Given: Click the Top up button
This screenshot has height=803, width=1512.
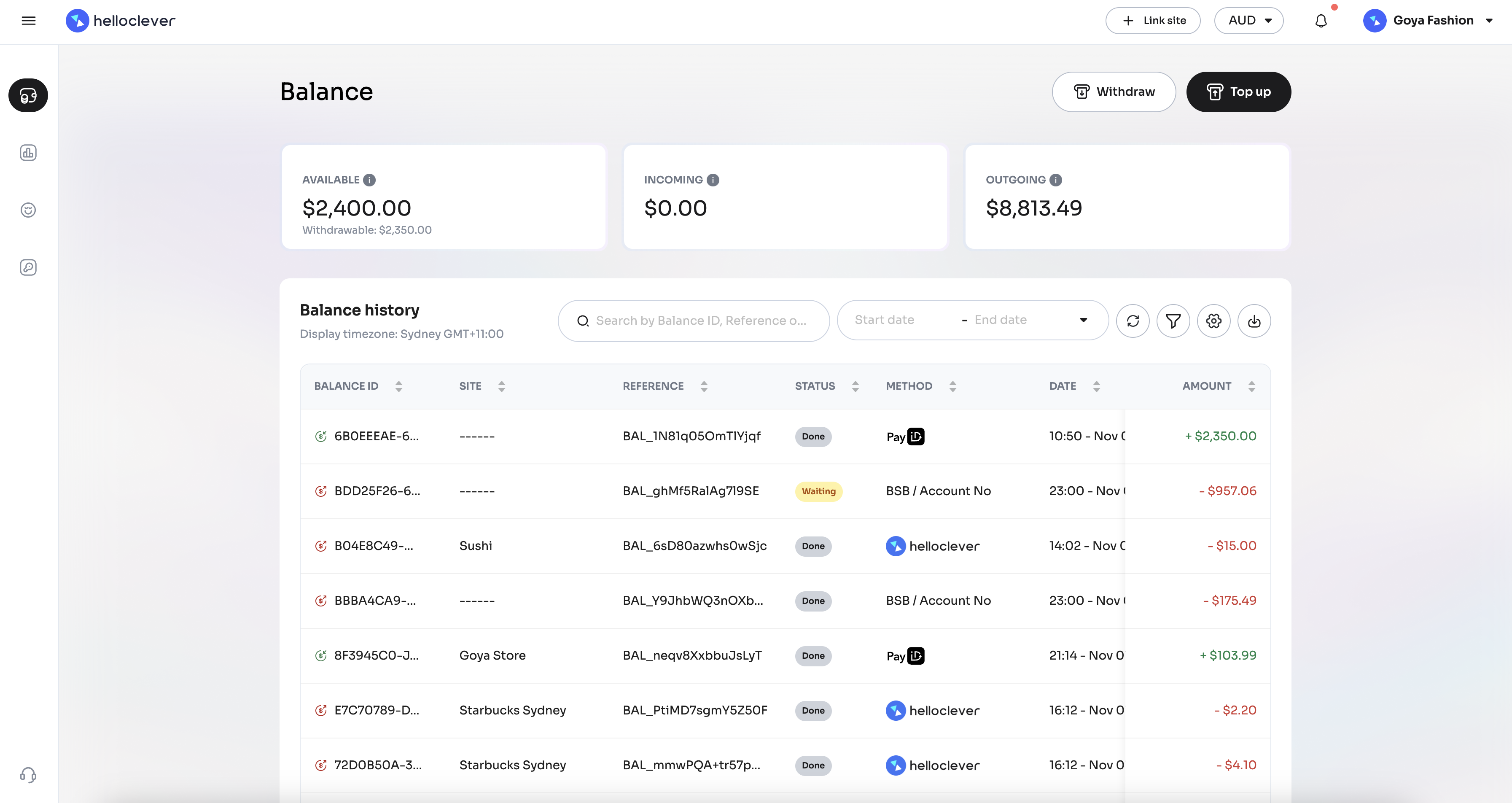Looking at the screenshot, I should click(1238, 92).
